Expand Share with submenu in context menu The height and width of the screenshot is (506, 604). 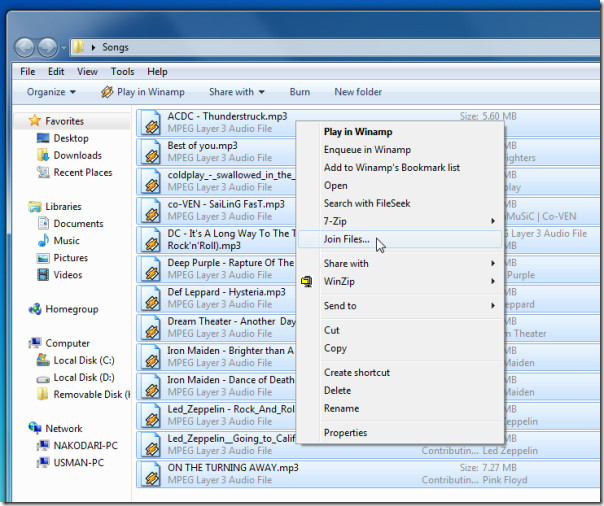coord(493,263)
